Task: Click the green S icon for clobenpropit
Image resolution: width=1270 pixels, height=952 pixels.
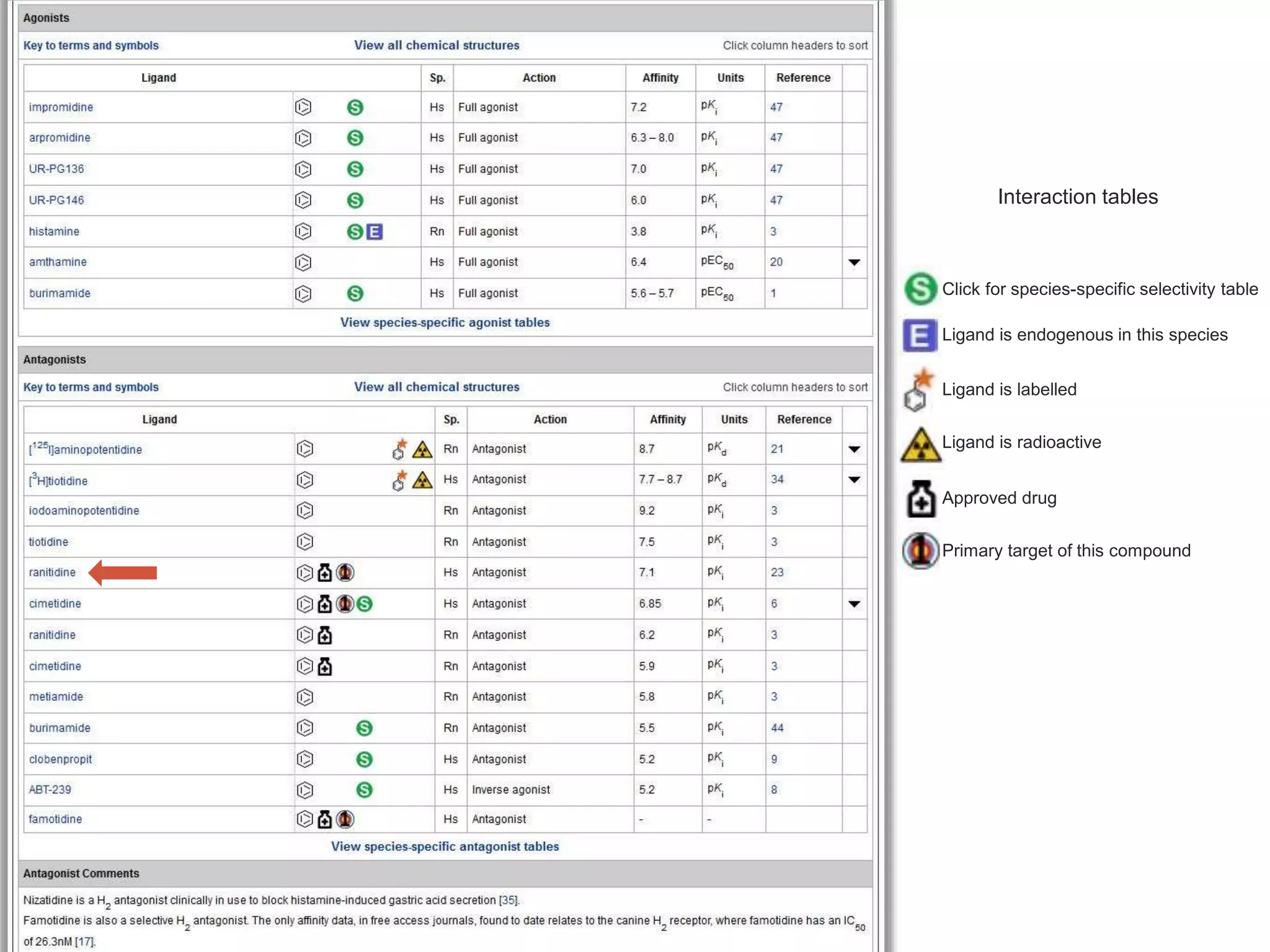Action: 365,759
